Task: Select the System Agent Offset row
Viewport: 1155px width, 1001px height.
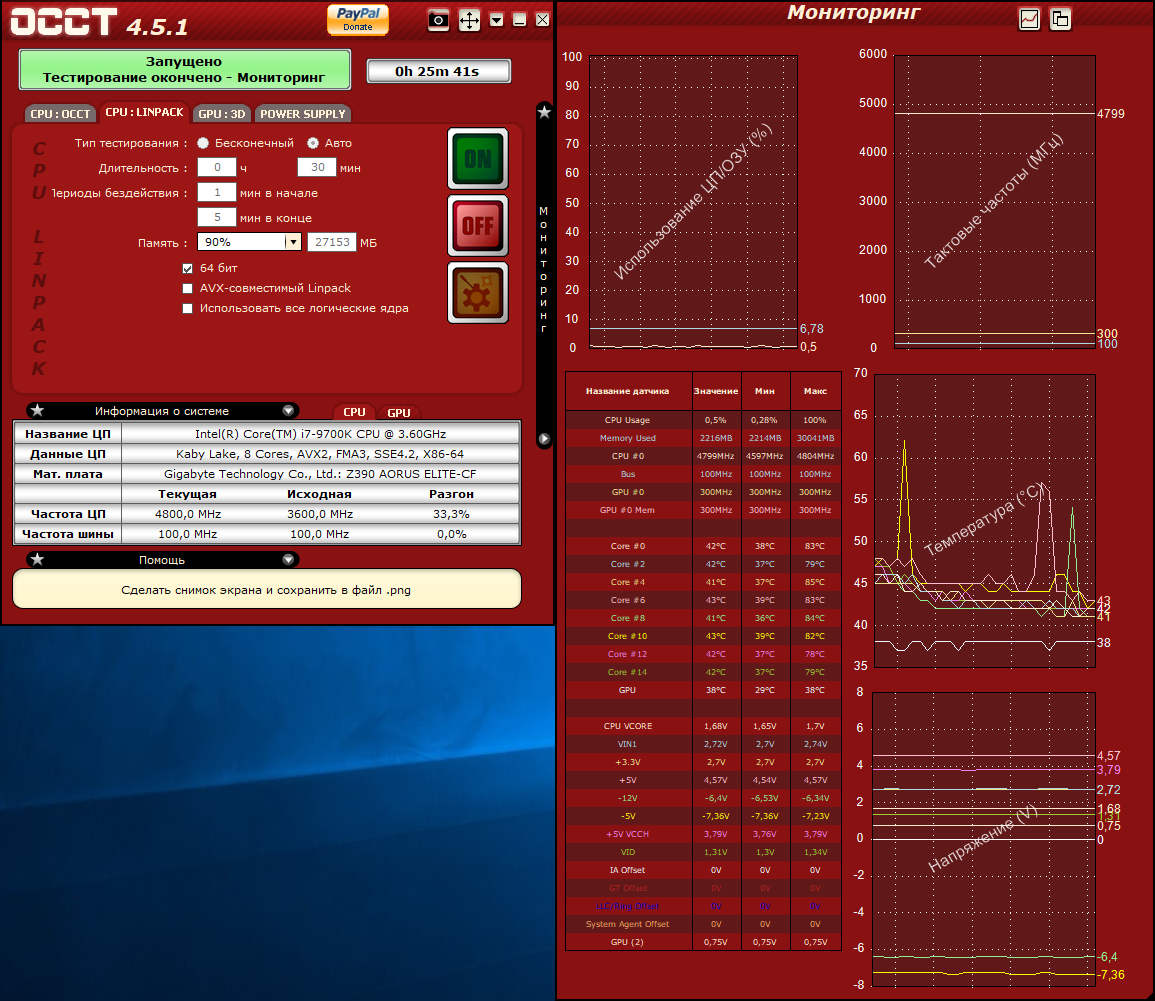Action: point(703,924)
